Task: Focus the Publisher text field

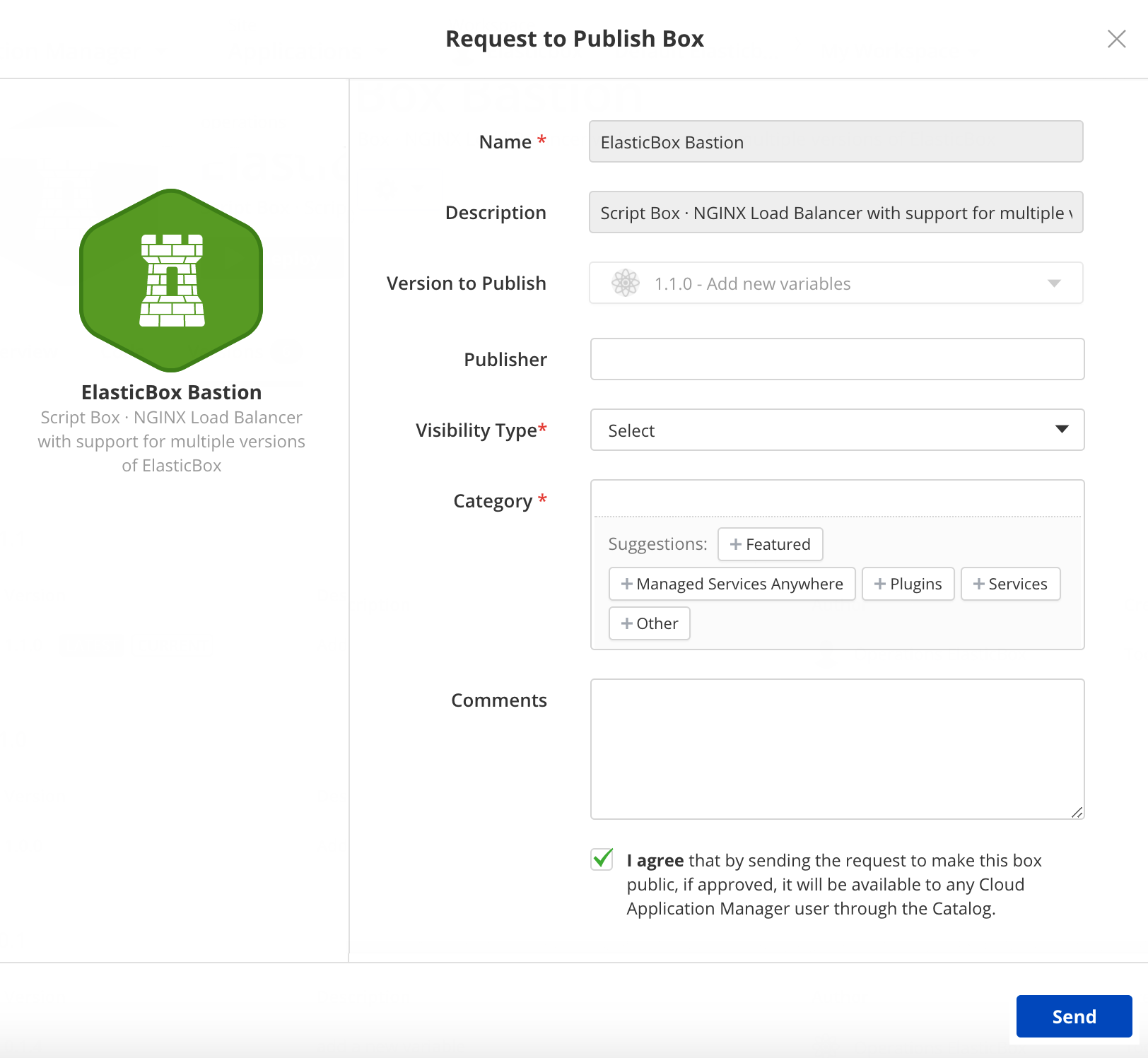Action: click(x=838, y=359)
